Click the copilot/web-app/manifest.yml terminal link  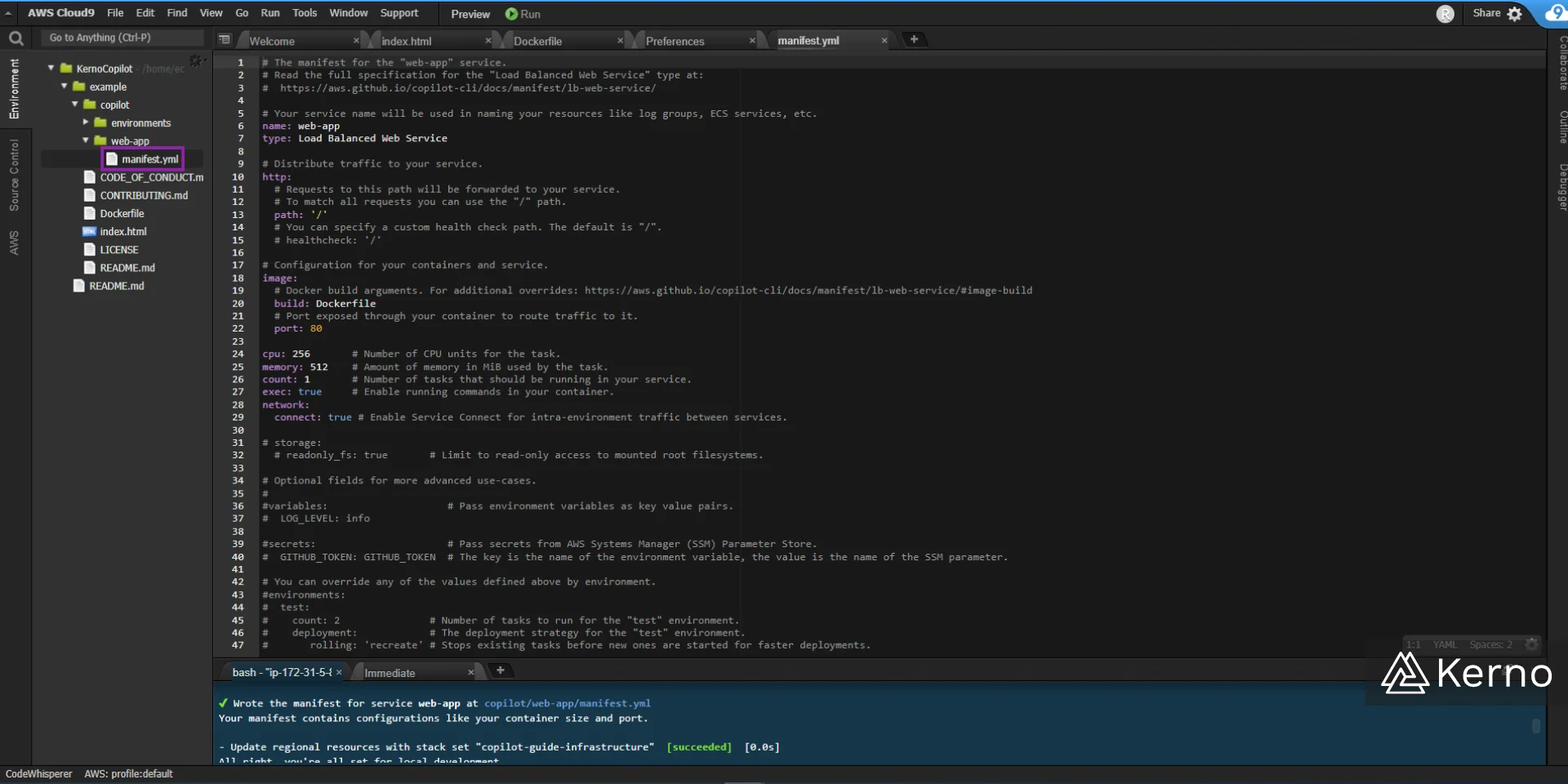(x=567, y=703)
